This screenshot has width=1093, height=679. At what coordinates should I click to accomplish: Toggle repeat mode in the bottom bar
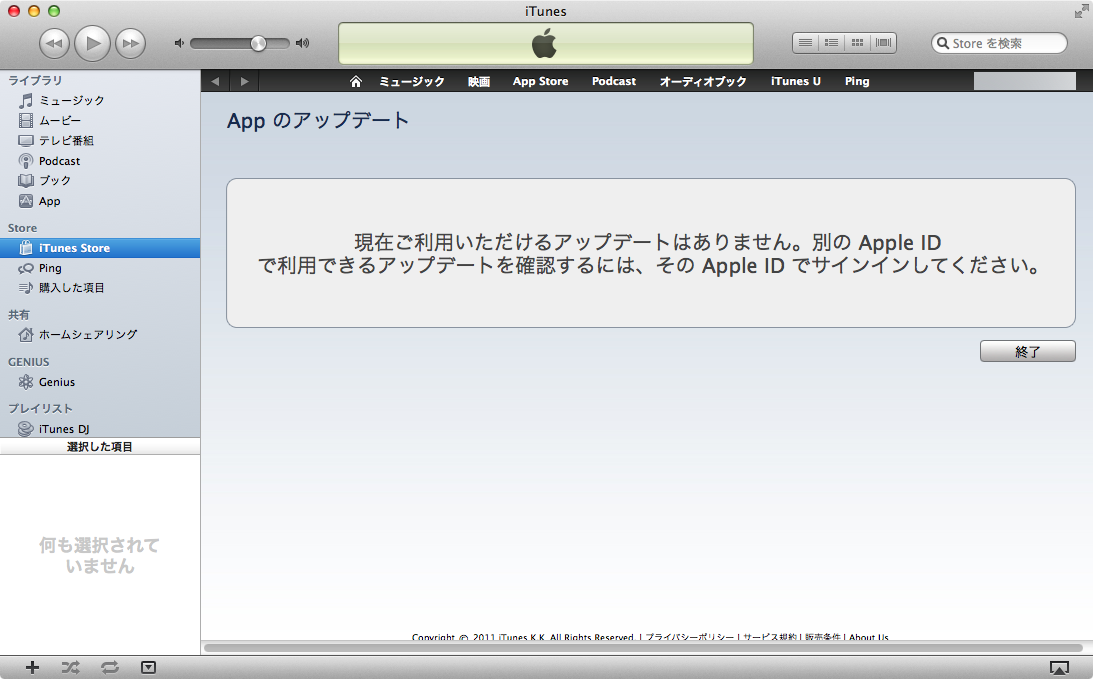[109, 667]
